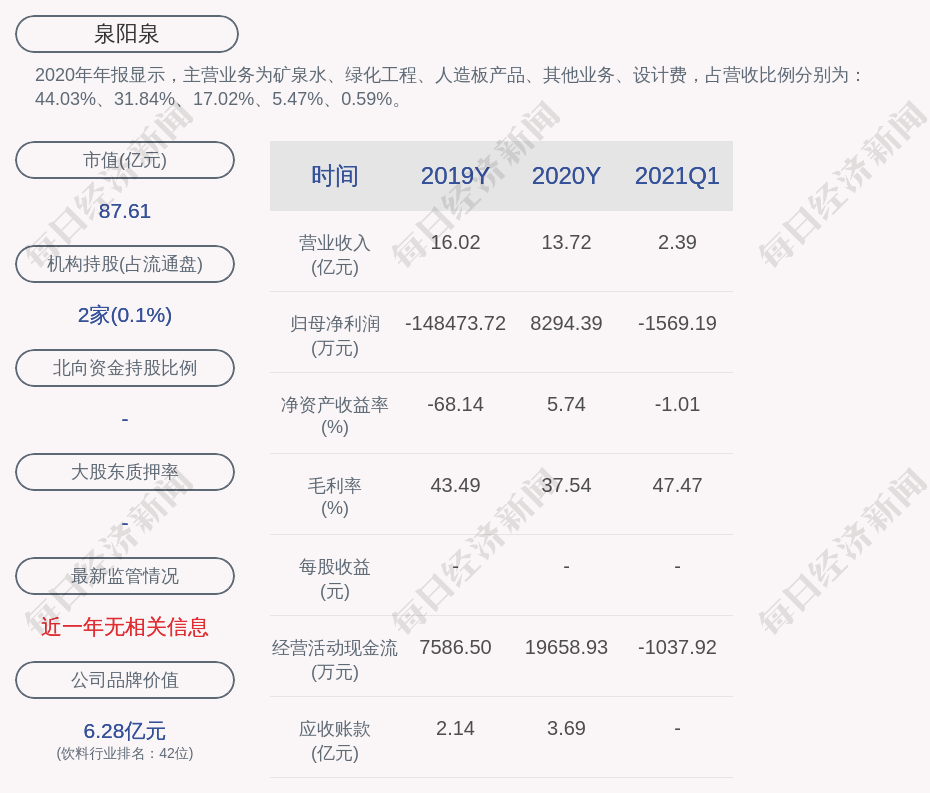Image resolution: width=930 pixels, height=793 pixels.
Task: Click the 泉阳泉 company name pill
Action: pyautogui.click(x=126, y=34)
